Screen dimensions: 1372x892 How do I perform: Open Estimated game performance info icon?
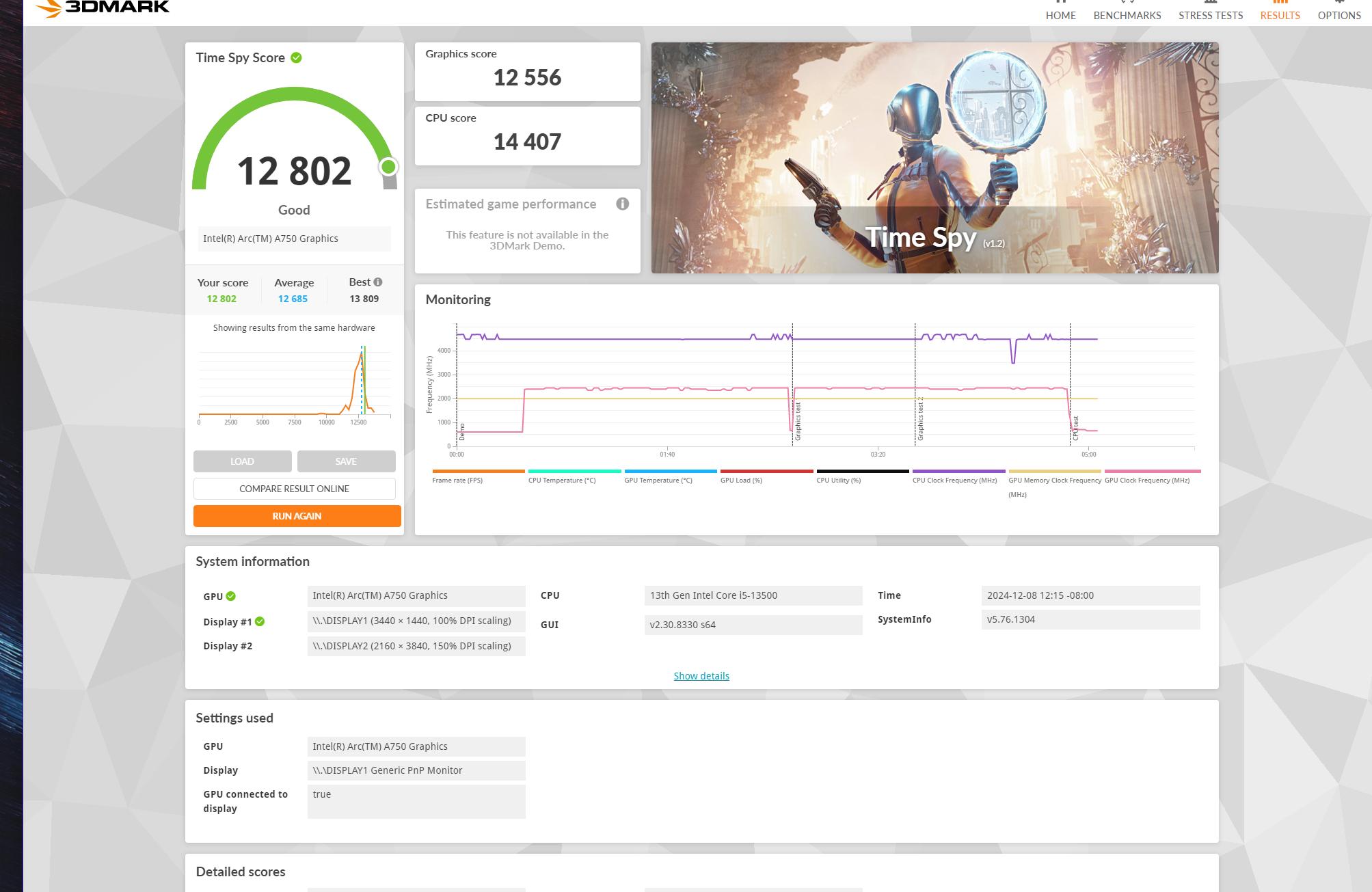(622, 204)
